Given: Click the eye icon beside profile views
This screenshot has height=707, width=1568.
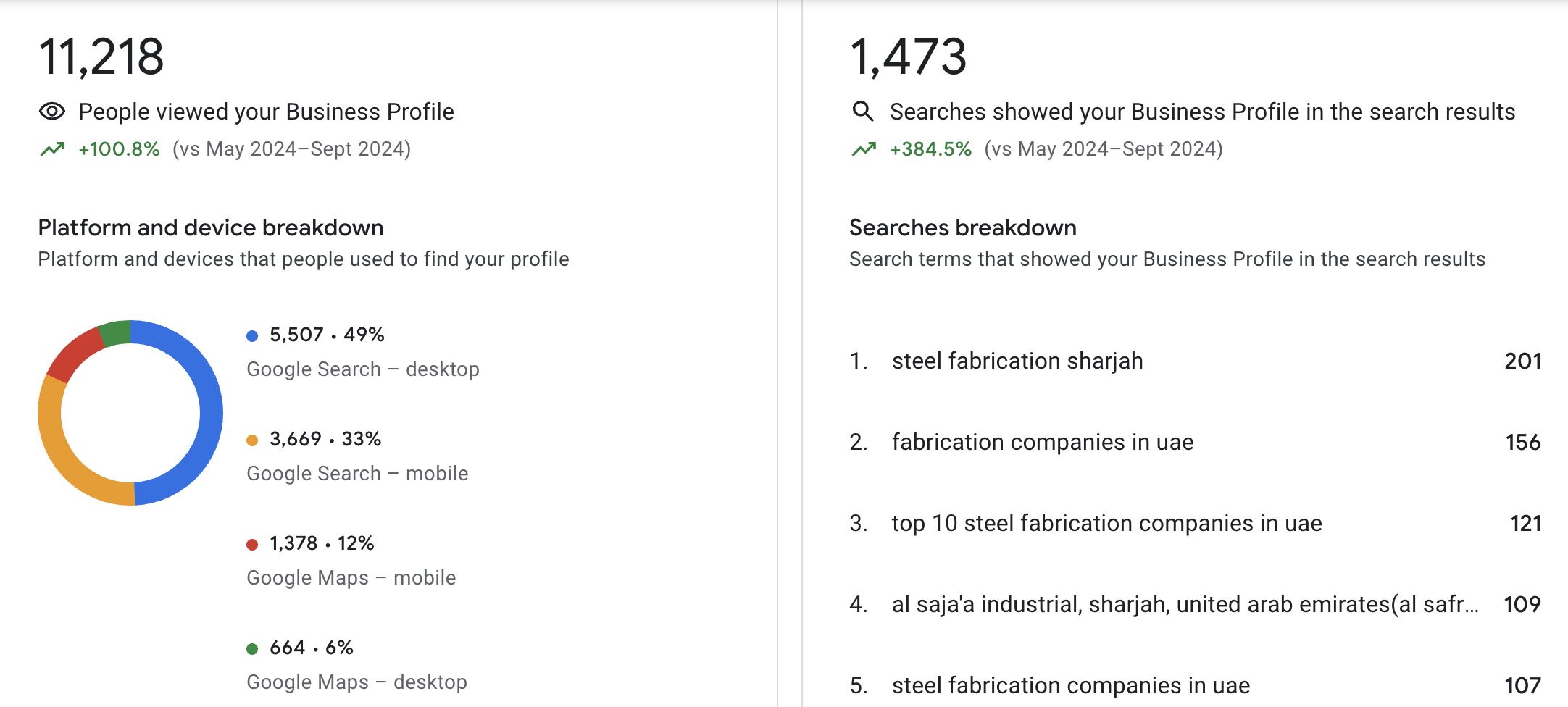Looking at the screenshot, I should click(51, 112).
